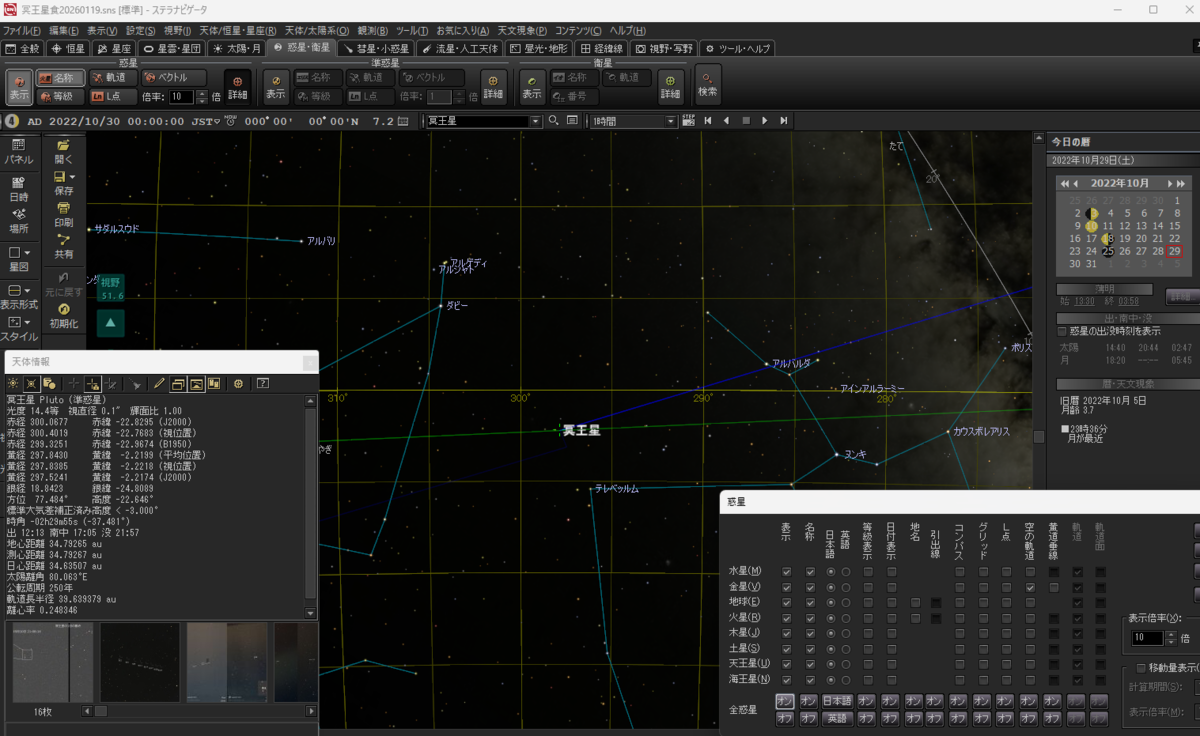This screenshot has width=1200, height=736.
Task: Click the upward triangle under 視野 readout
Action: (x=110, y=322)
